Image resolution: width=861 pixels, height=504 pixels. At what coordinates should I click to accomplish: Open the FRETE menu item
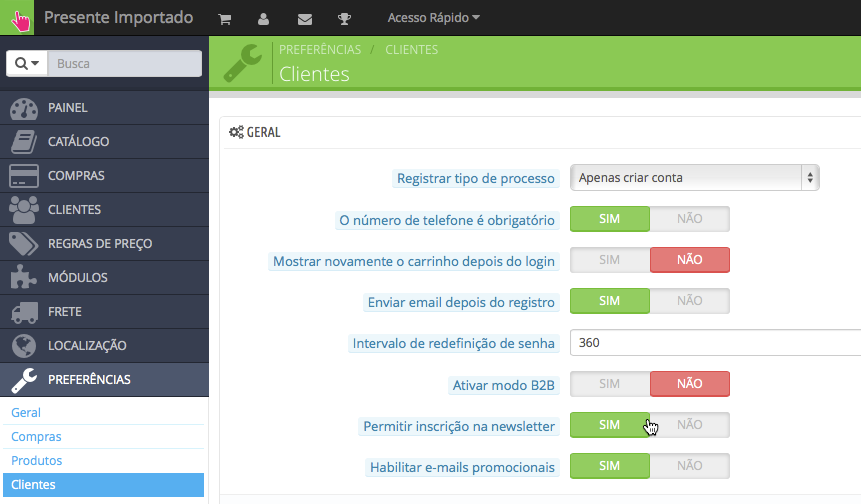coord(104,312)
